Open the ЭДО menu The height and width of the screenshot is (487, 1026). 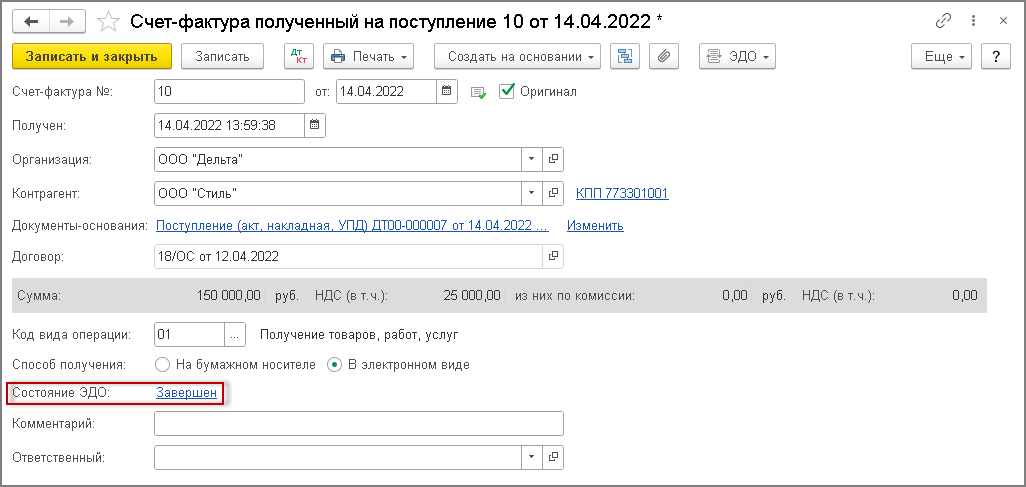(x=737, y=57)
